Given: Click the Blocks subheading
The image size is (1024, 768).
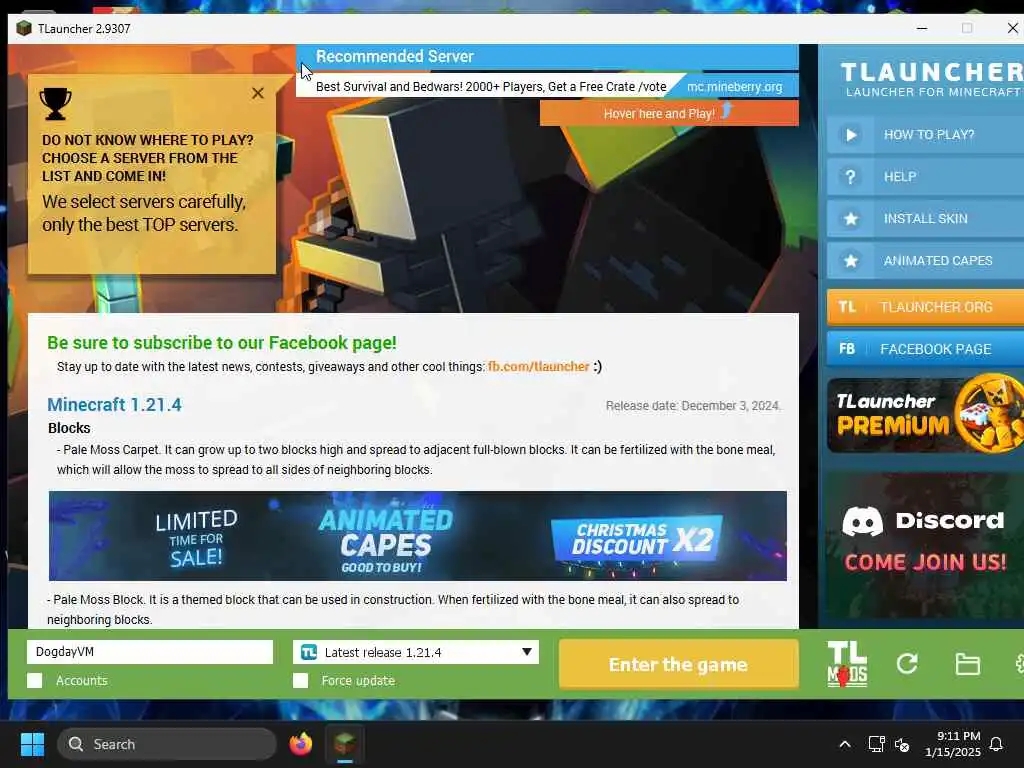Looking at the screenshot, I should pyautogui.click(x=69, y=428).
